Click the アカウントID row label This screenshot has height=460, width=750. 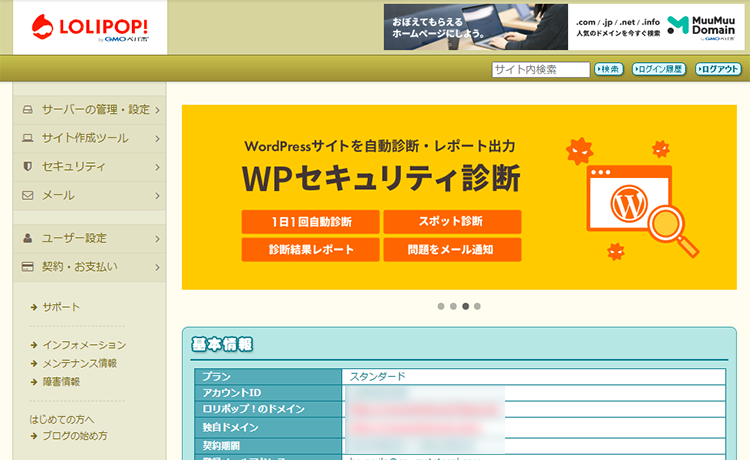(x=232, y=393)
